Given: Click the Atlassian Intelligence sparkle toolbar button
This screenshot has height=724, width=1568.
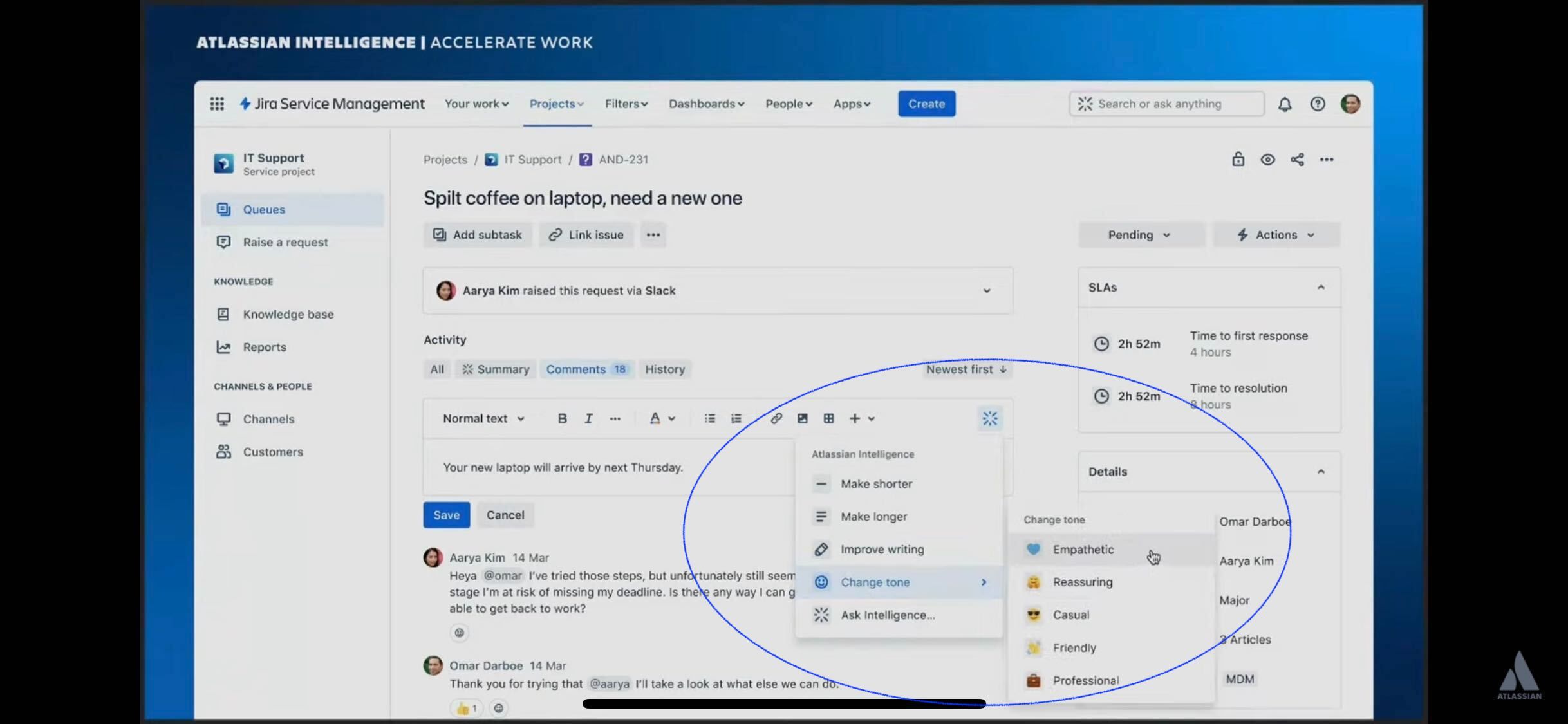Looking at the screenshot, I should [990, 418].
